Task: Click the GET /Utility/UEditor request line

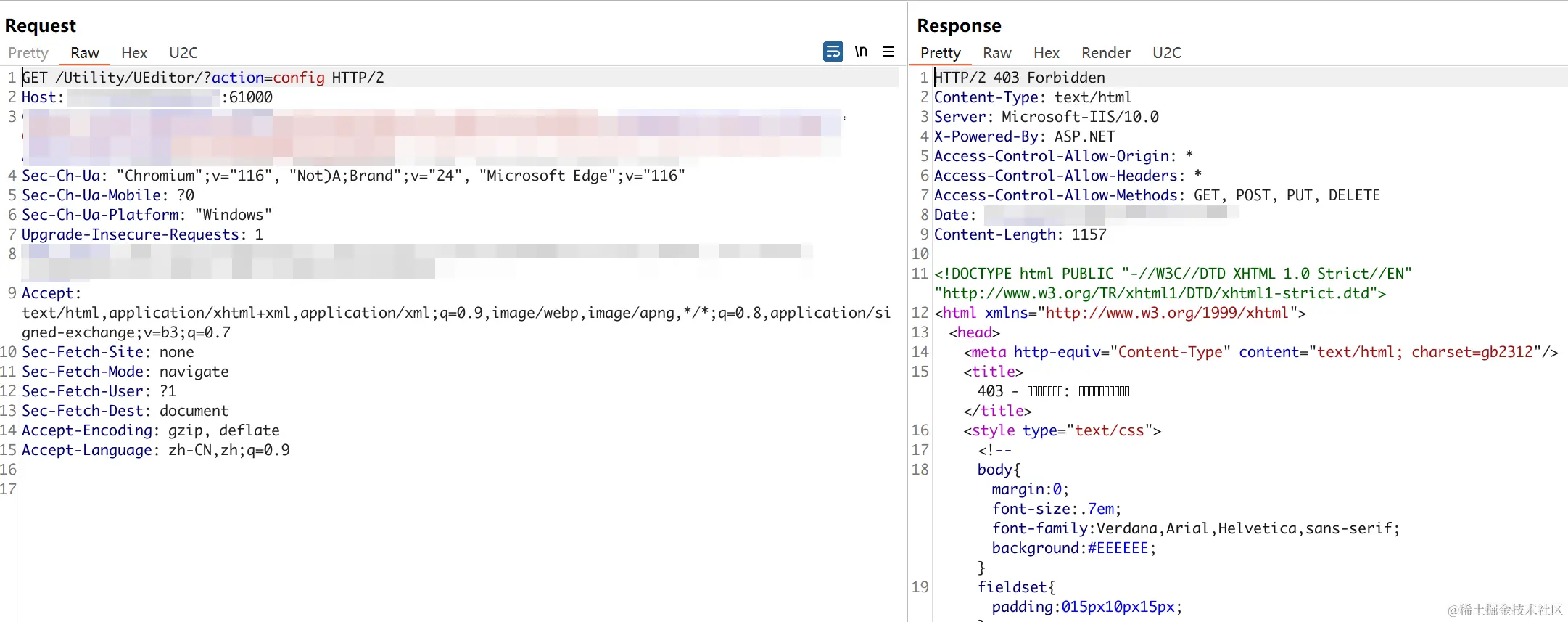Action: pos(203,78)
